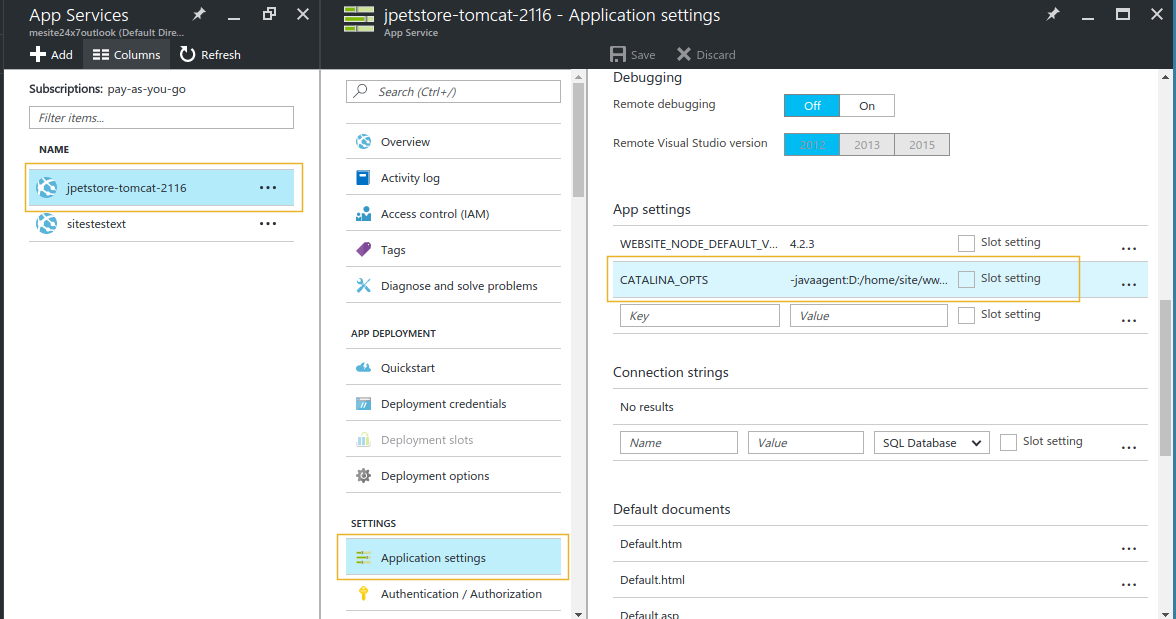This screenshot has width=1176, height=619.
Task: Open the SQL Database connection type dropdown
Action: [x=931, y=441]
